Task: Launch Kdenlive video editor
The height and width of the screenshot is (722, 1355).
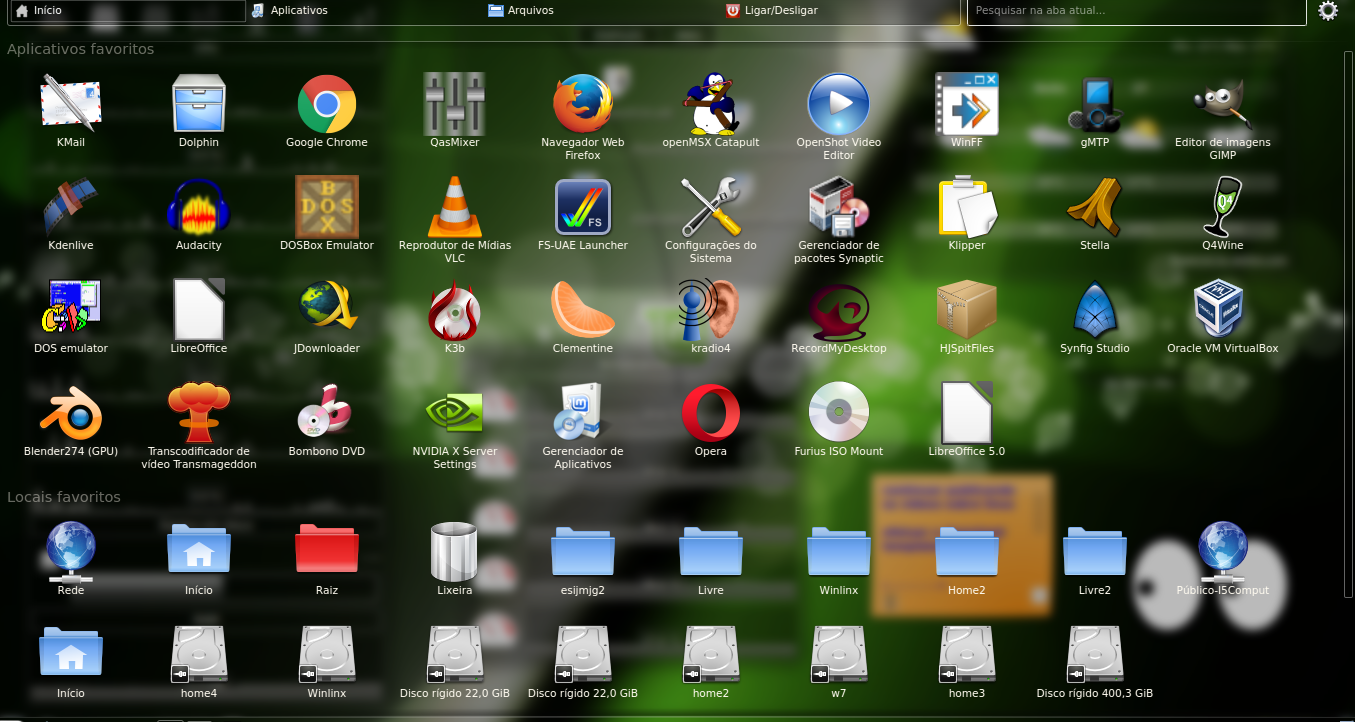Action: point(70,207)
